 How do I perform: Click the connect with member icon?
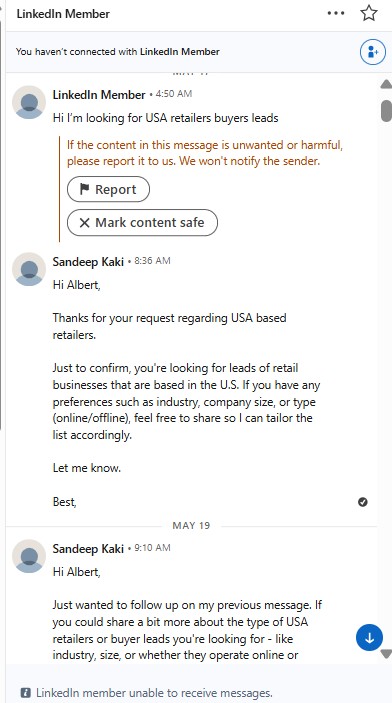(x=373, y=52)
